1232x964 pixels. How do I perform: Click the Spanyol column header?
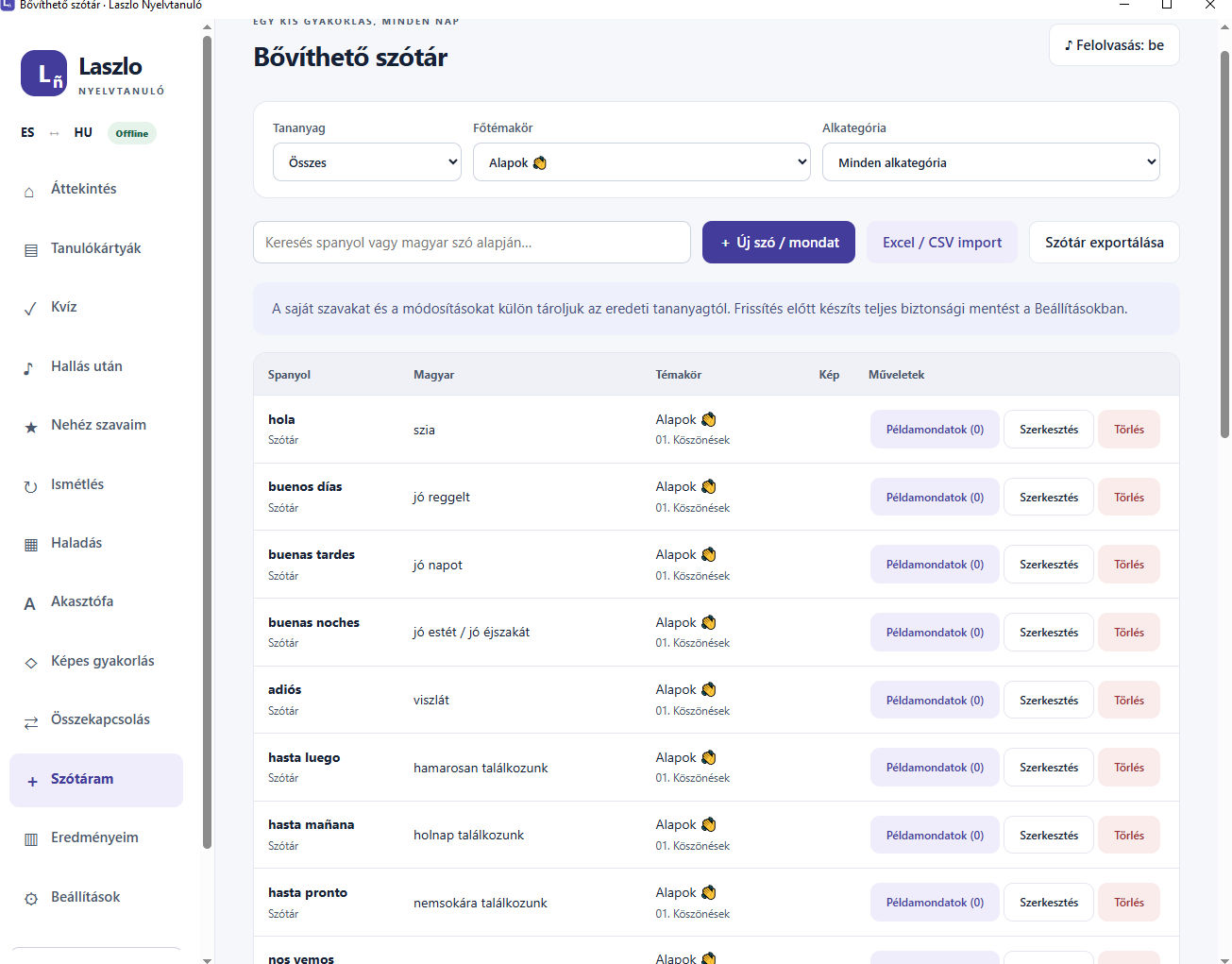(x=289, y=375)
